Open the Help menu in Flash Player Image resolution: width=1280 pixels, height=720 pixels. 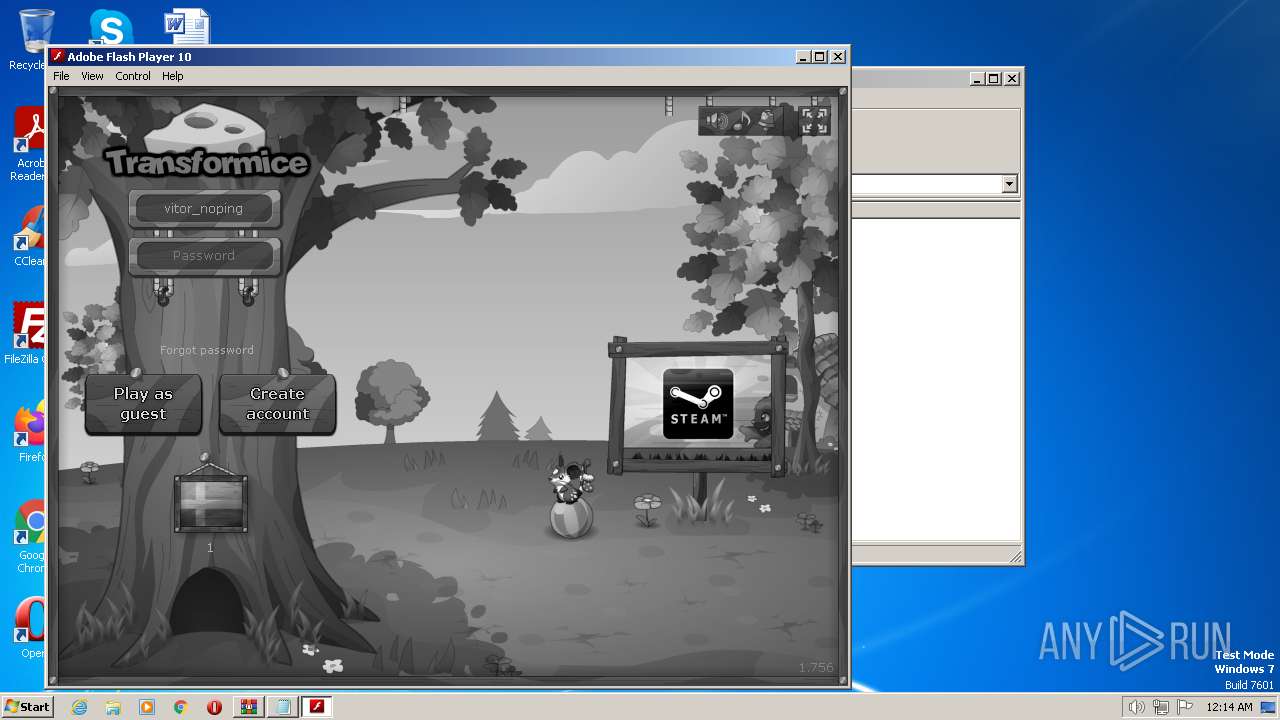(x=173, y=76)
